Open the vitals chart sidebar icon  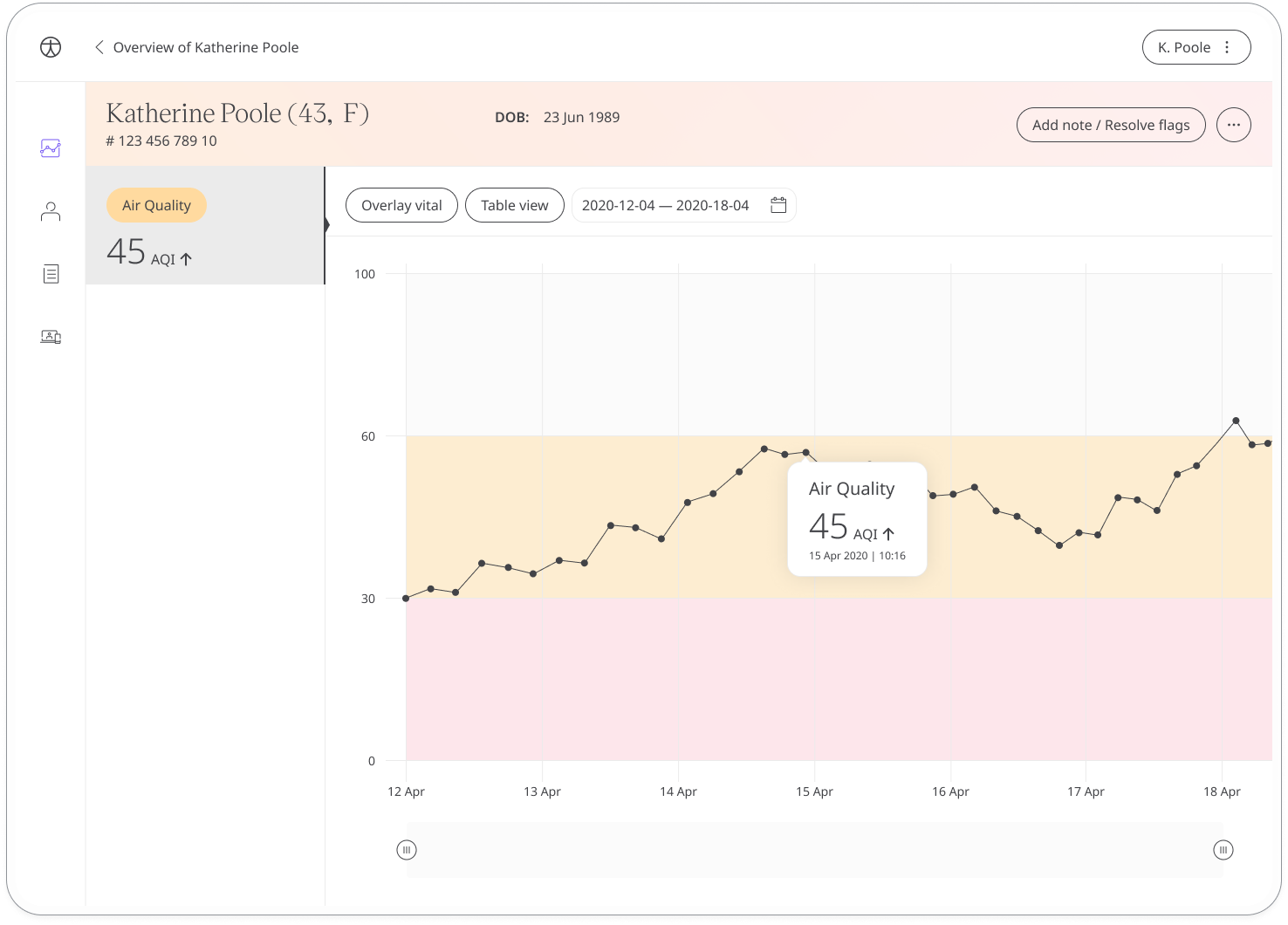tap(51, 148)
